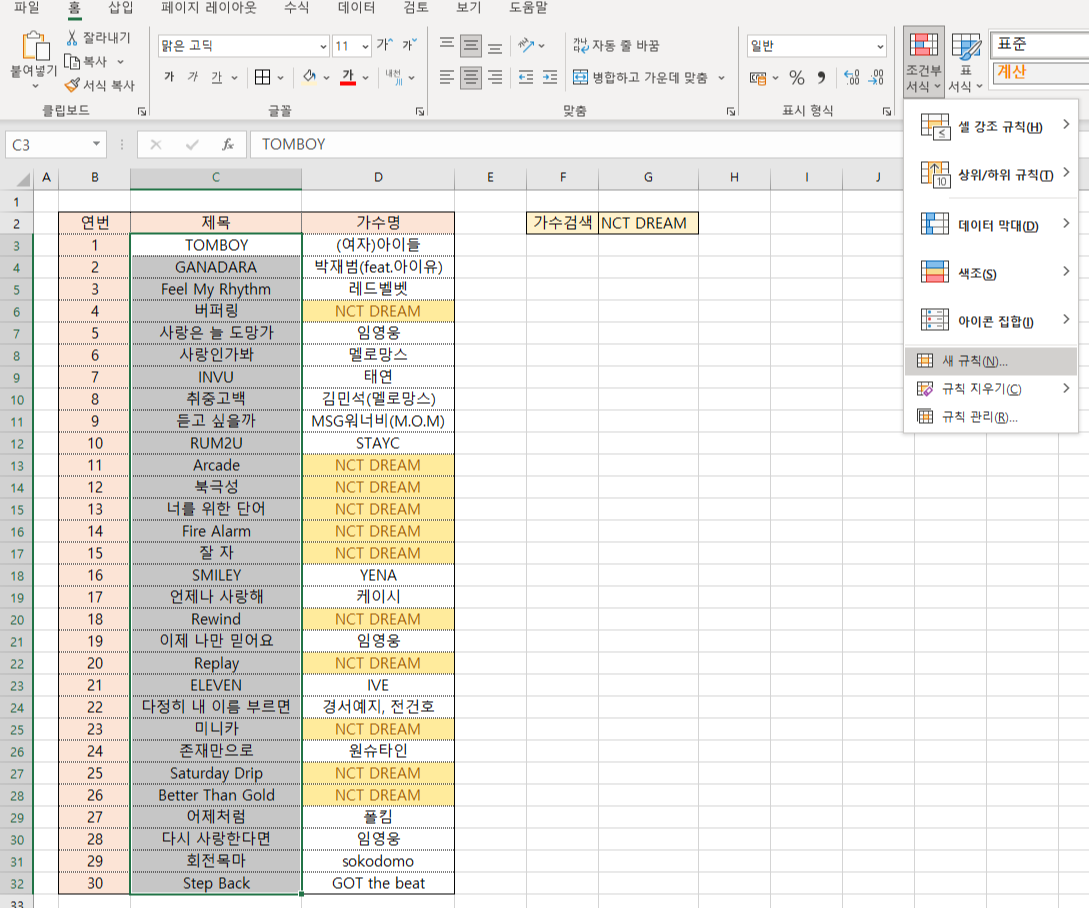The height and width of the screenshot is (908, 1089).
Task: Click Conditional Formatting (조건부 서식) button
Action: pos(924,63)
